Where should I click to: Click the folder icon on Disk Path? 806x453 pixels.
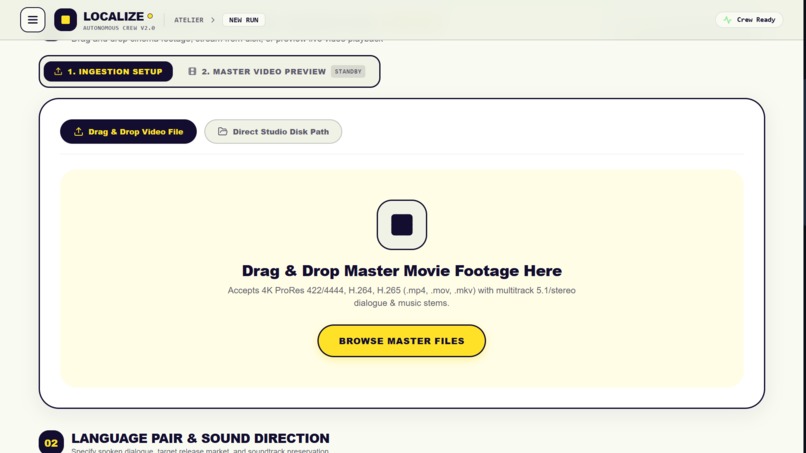pos(223,132)
